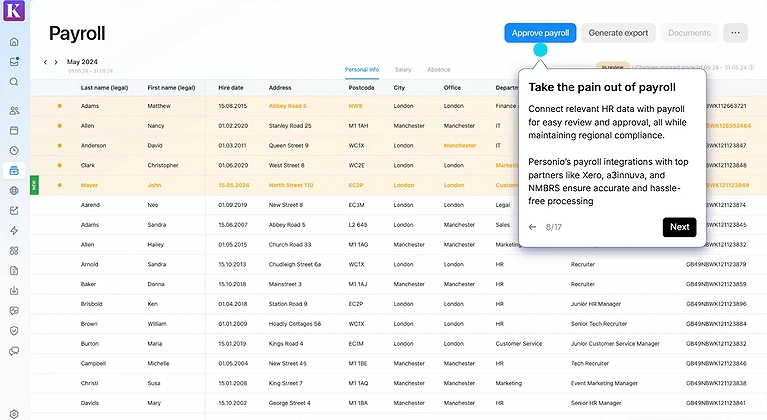
Task: Open the chart performance icon in sidebar
Action: 14,211
